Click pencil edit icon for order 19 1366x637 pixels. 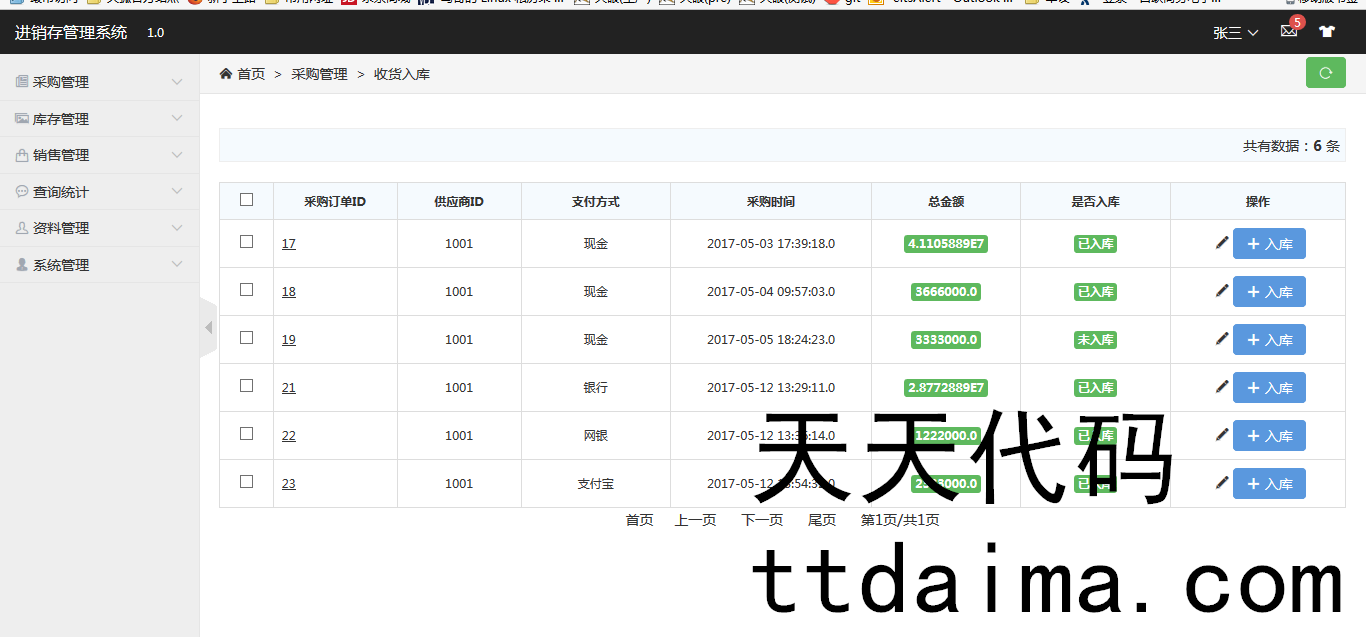pyautogui.click(x=1221, y=339)
